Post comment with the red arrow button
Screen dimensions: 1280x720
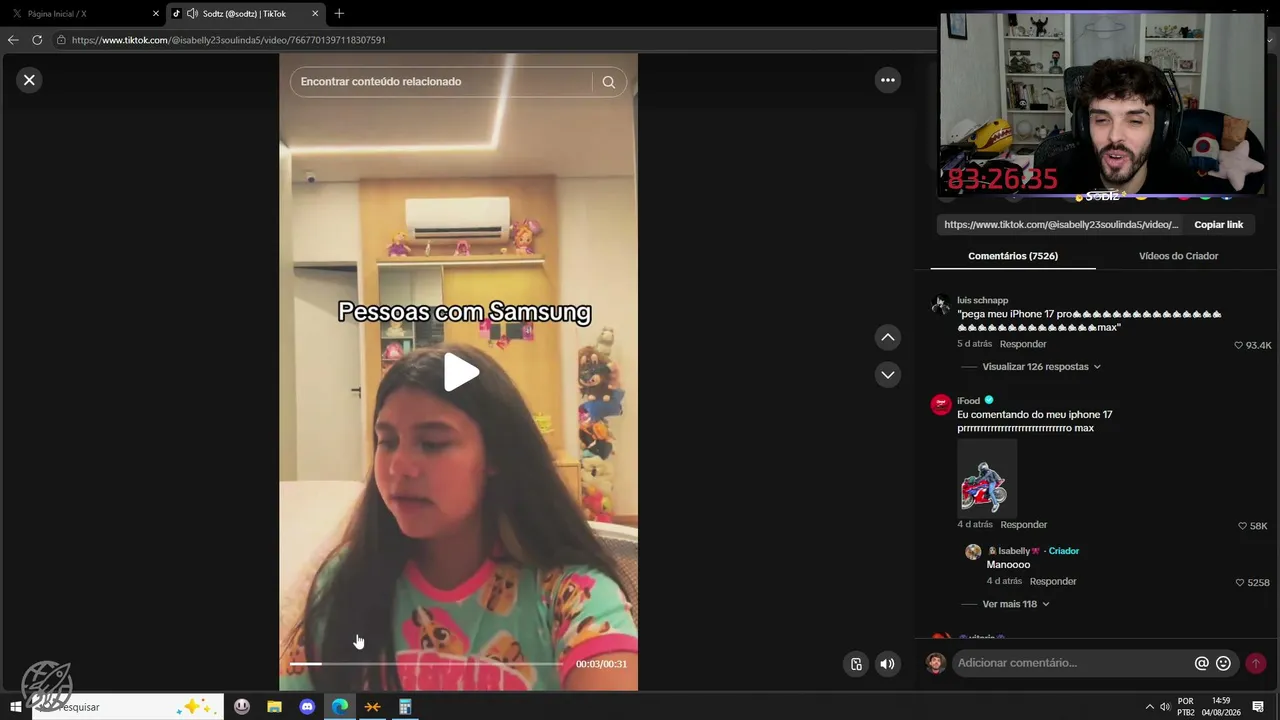[x=1256, y=663]
